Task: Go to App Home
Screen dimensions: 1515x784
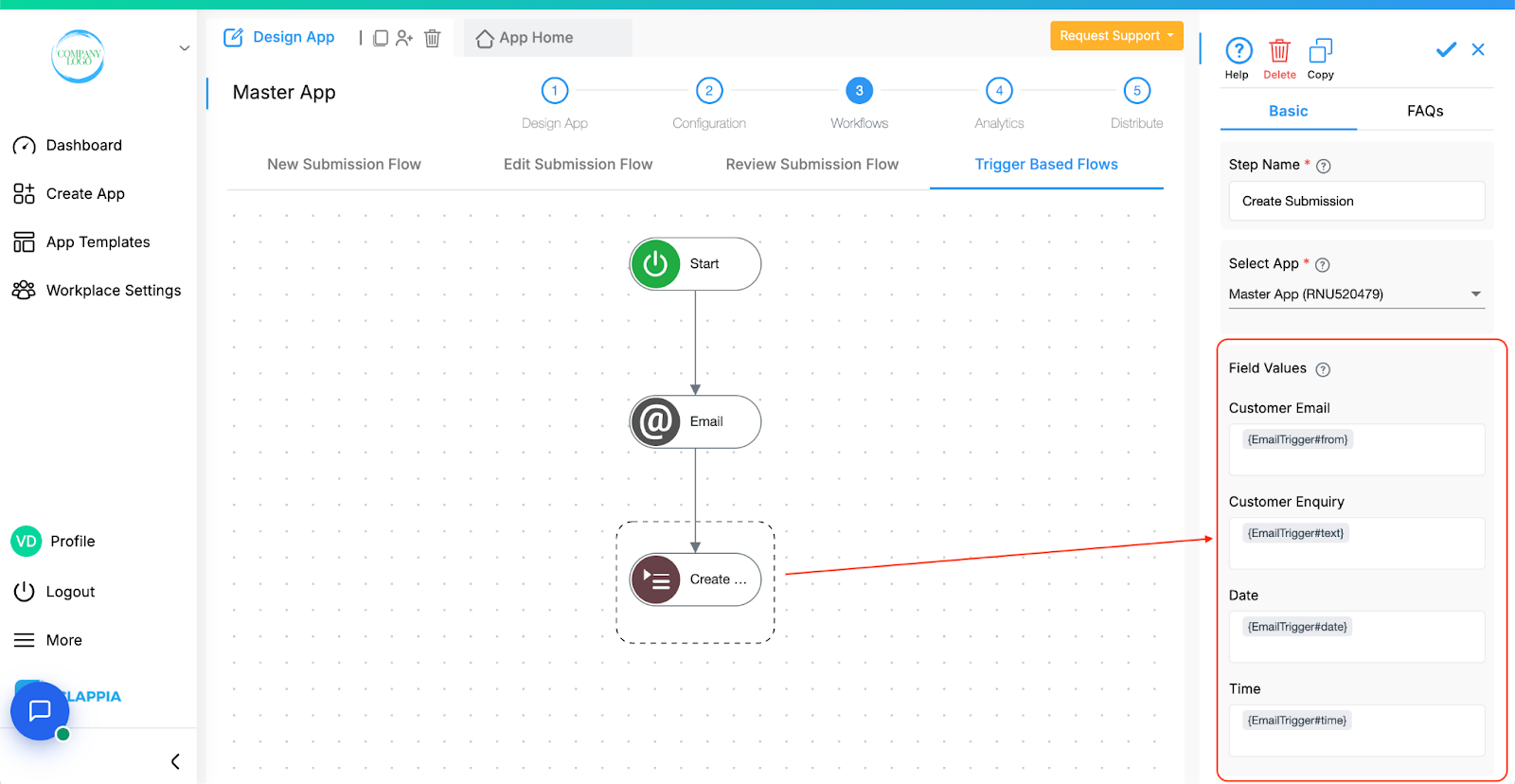Action: (x=525, y=38)
